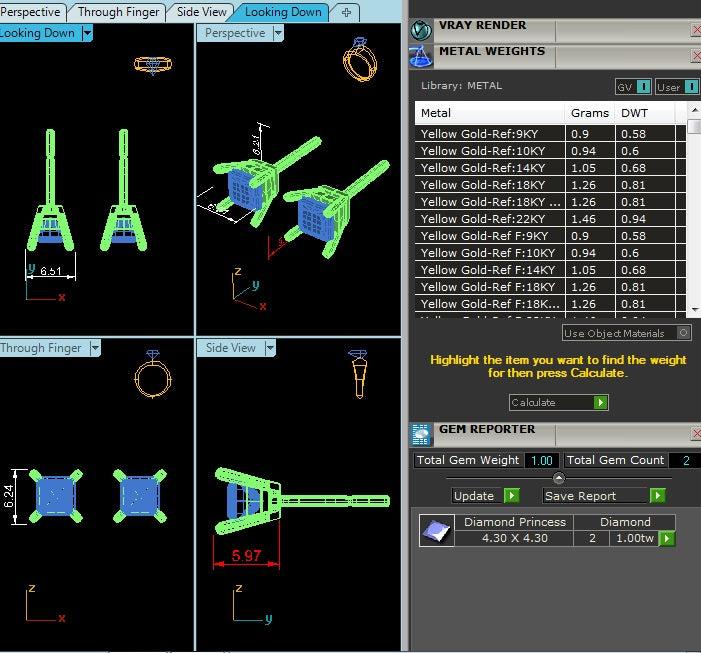Select the Looking Down tab
This screenshot has height=653, width=701.
(283, 12)
